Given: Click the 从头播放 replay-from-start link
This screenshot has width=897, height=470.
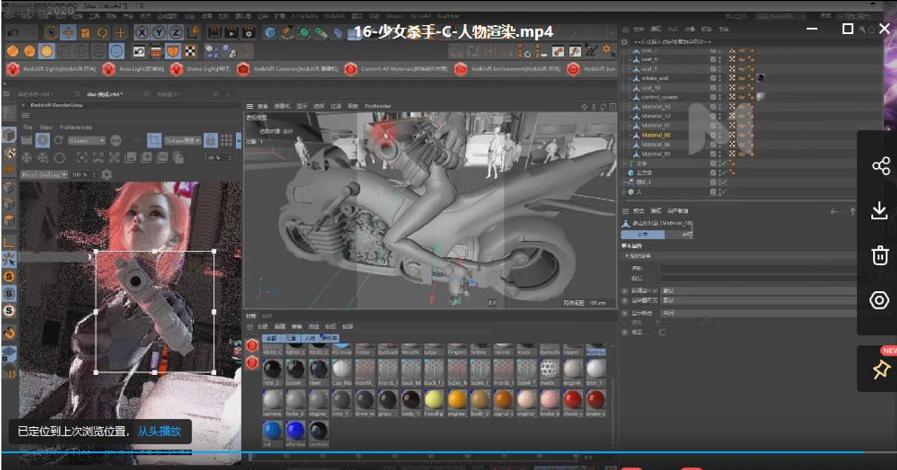Looking at the screenshot, I should pyautogui.click(x=159, y=431).
